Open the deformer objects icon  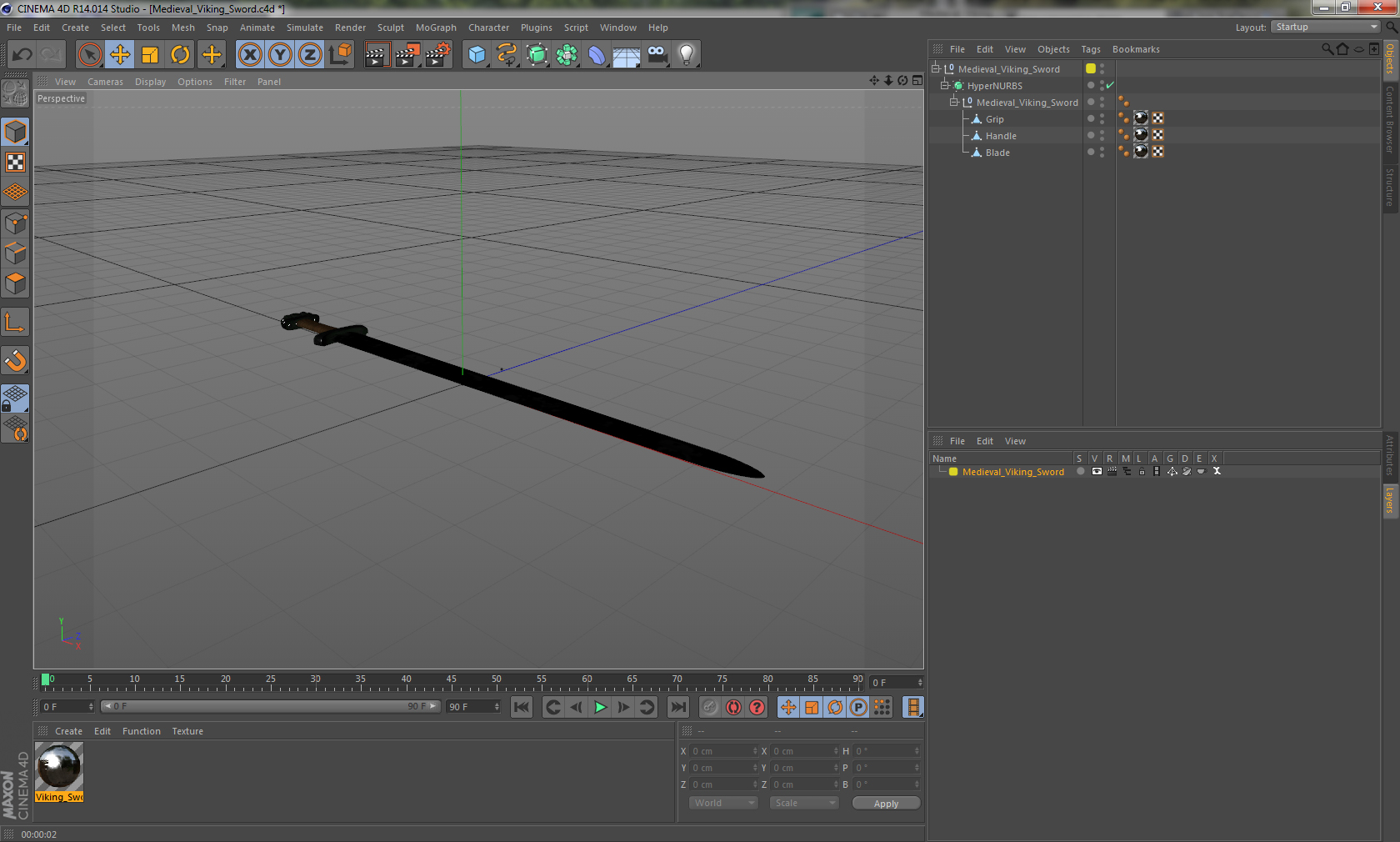tap(597, 55)
